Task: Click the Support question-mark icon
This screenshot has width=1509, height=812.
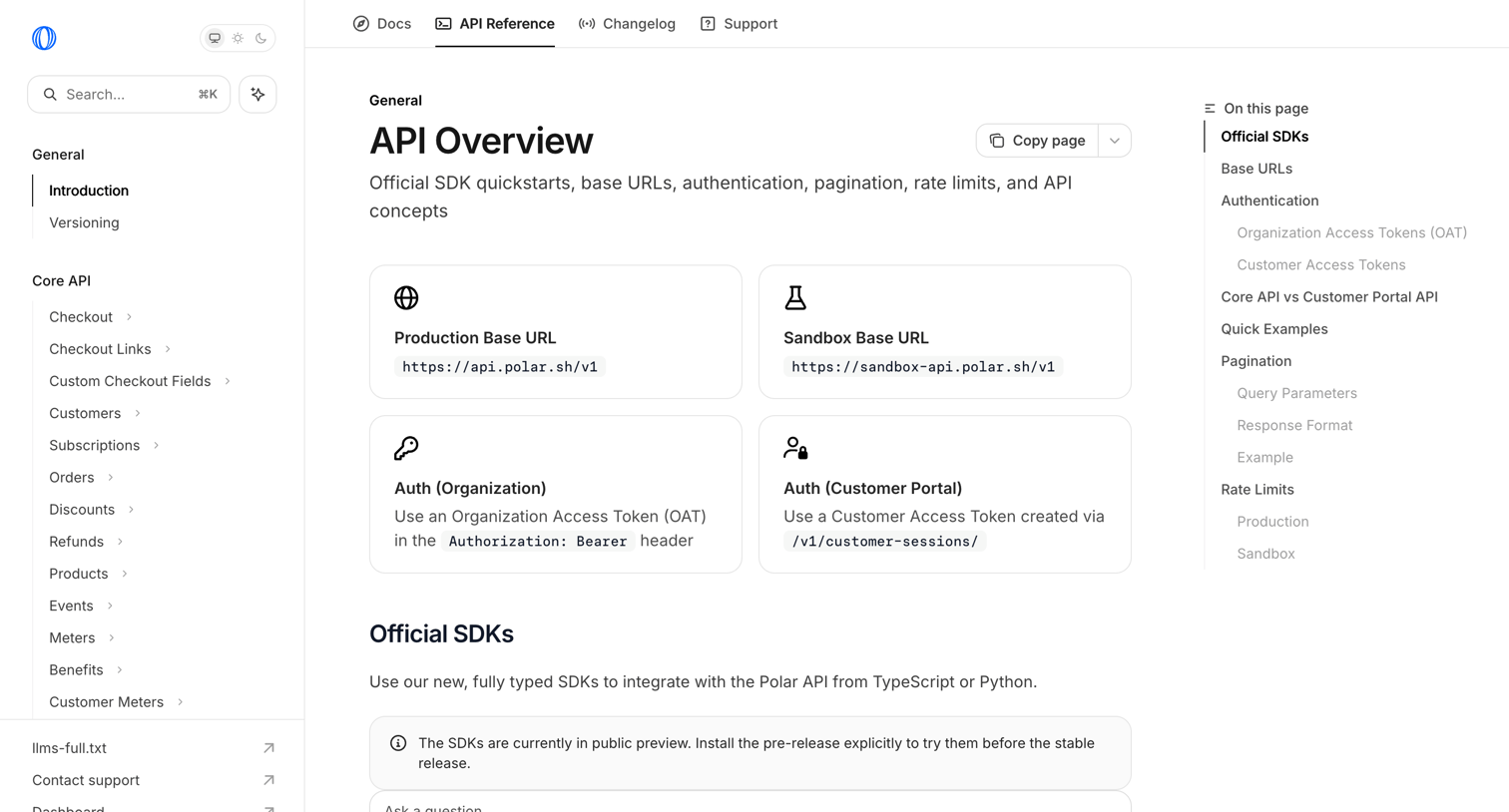Action: click(708, 24)
